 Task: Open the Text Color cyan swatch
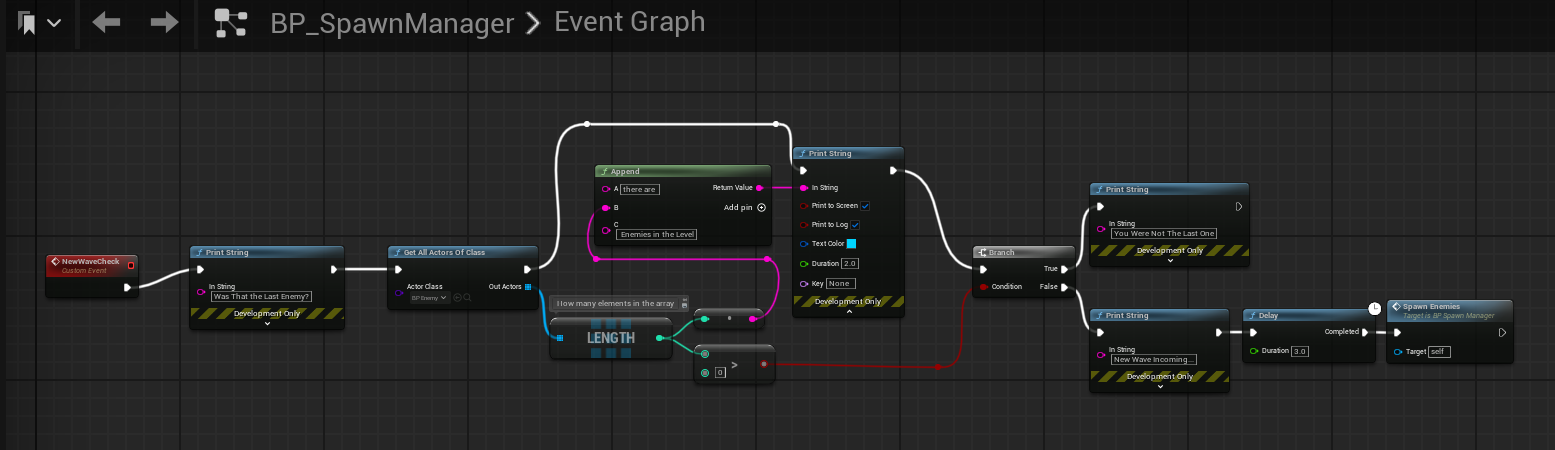[852, 244]
